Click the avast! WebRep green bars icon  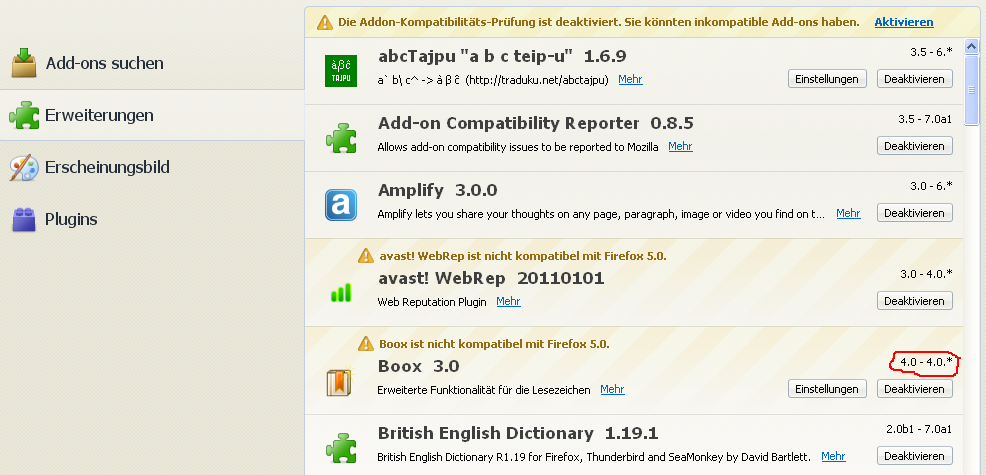pyautogui.click(x=341, y=293)
